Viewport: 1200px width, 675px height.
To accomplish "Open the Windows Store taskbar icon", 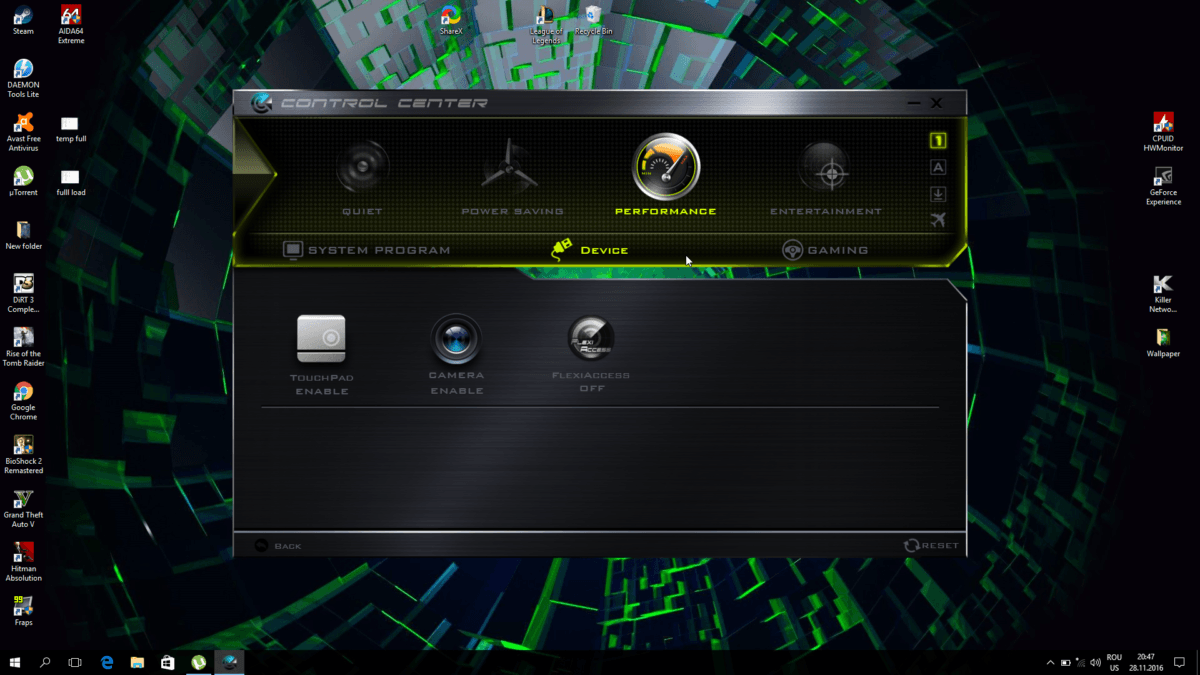I will pos(168,662).
